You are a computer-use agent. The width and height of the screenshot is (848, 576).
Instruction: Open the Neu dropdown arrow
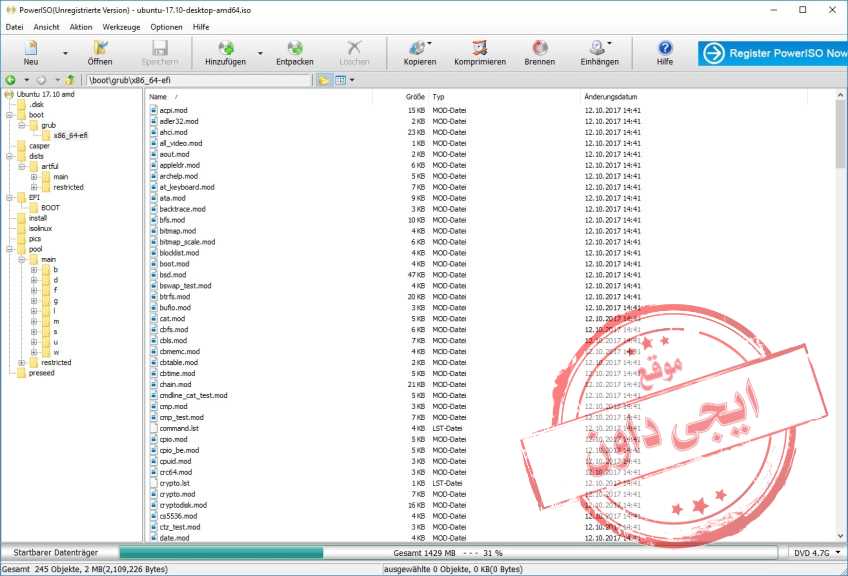pyautogui.click(x=65, y=53)
